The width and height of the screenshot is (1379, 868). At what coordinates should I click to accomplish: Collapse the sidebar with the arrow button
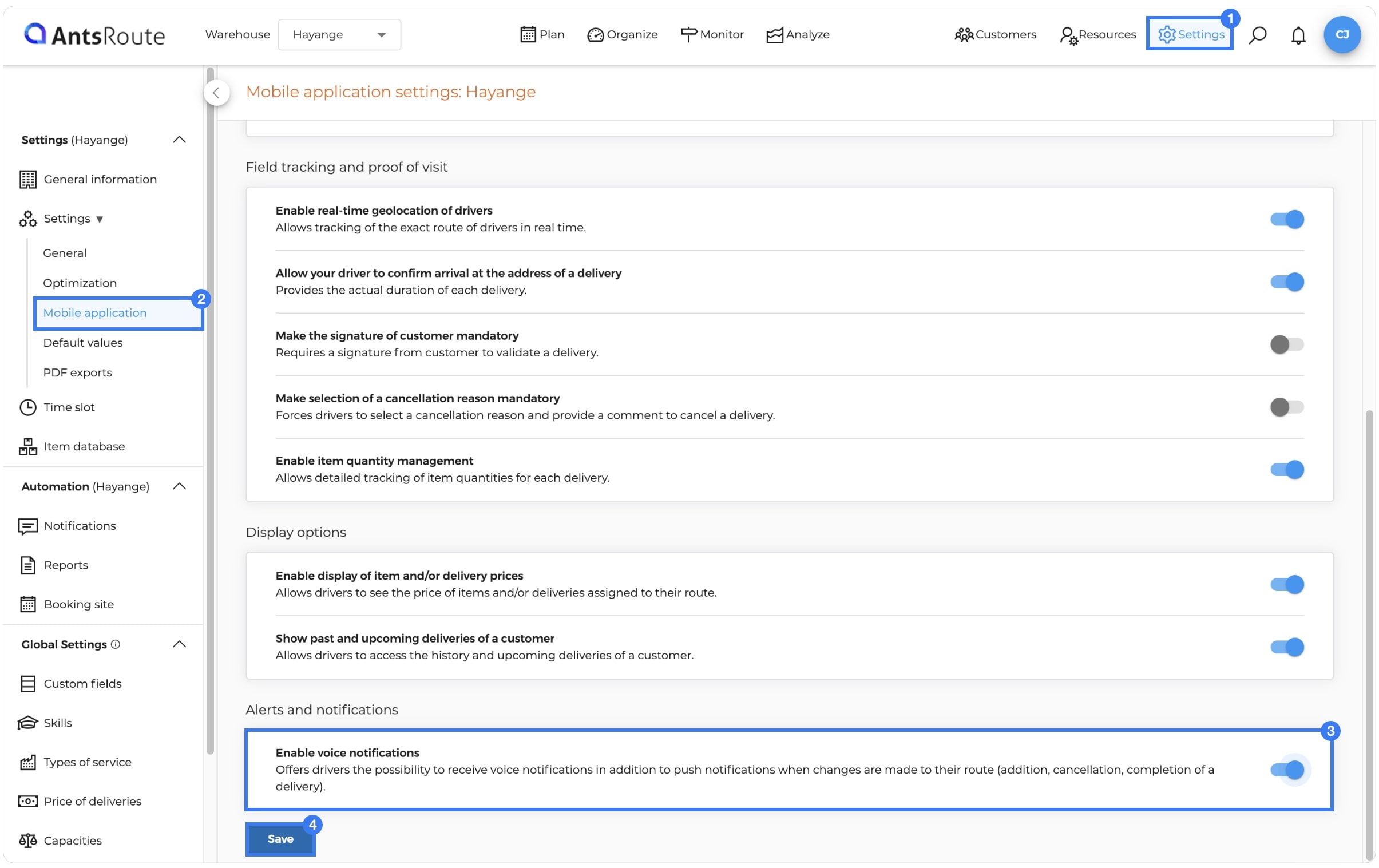click(216, 92)
